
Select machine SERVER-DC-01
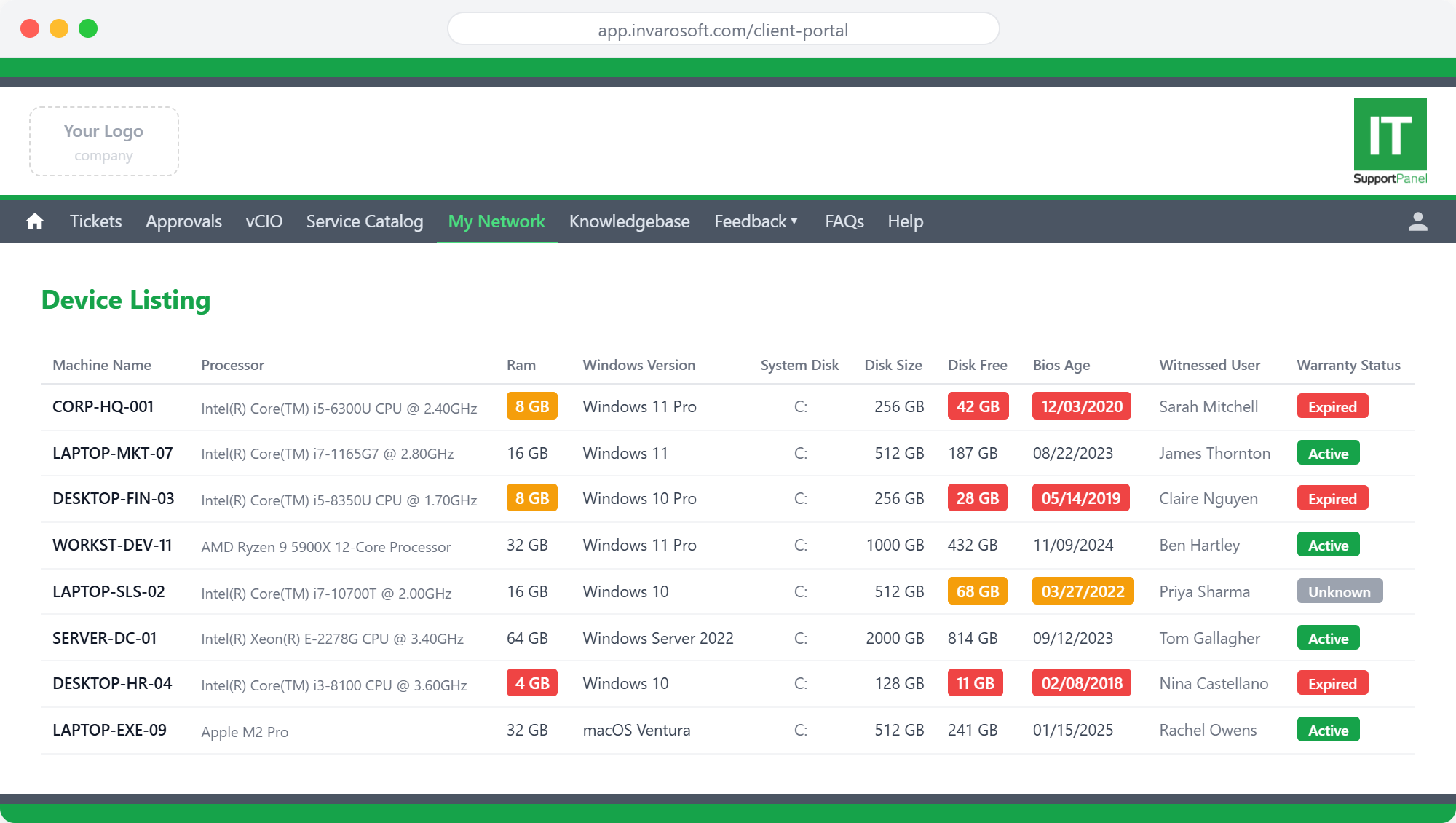click(105, 638)
